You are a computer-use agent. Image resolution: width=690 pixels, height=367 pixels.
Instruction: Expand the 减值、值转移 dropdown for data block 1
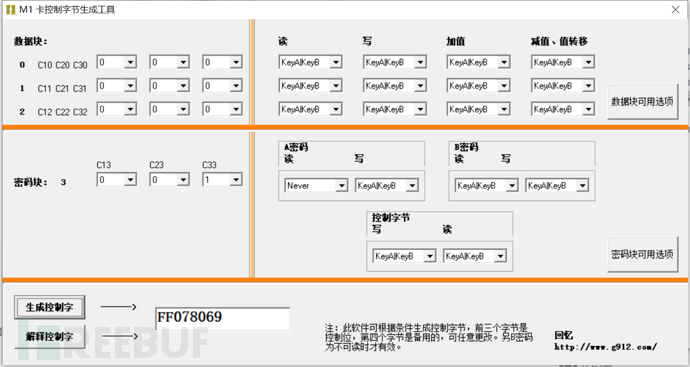[x=563, y=85]
